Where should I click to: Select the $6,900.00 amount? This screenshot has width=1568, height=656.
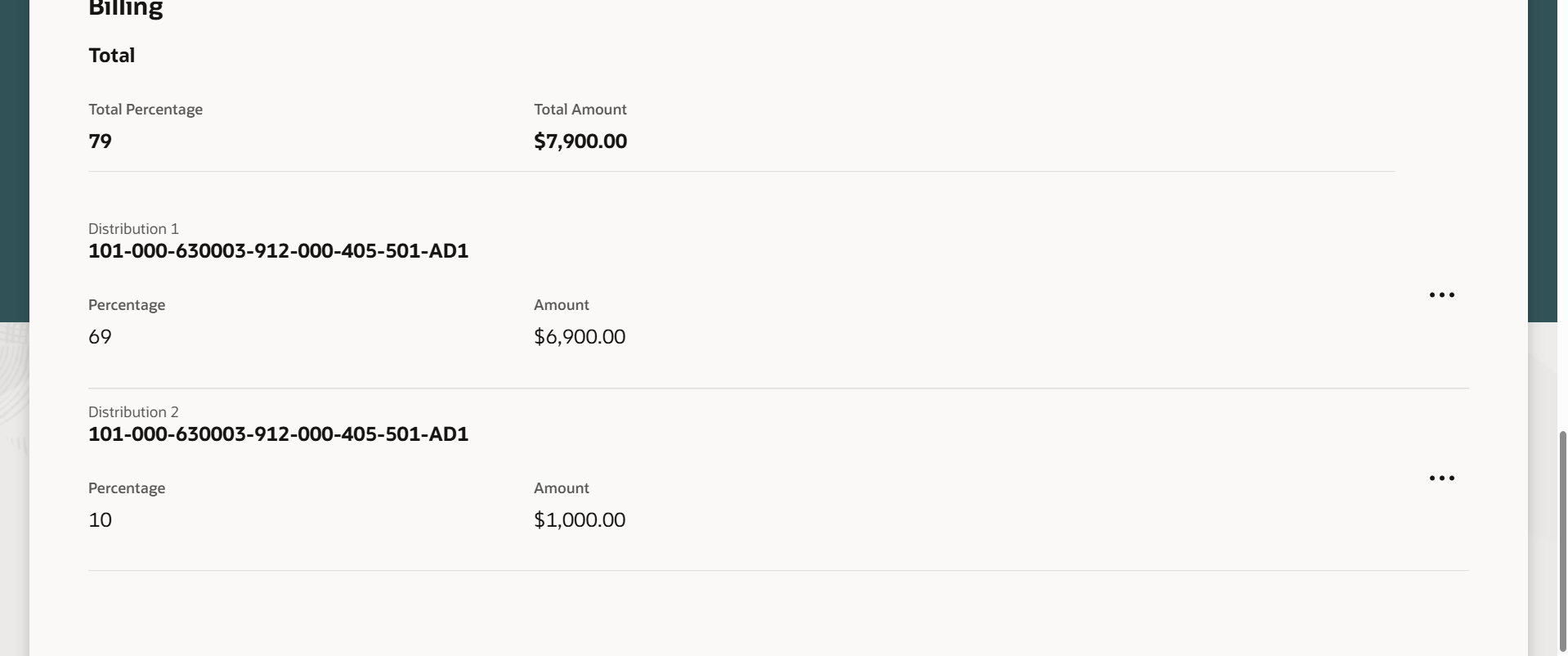580,337
